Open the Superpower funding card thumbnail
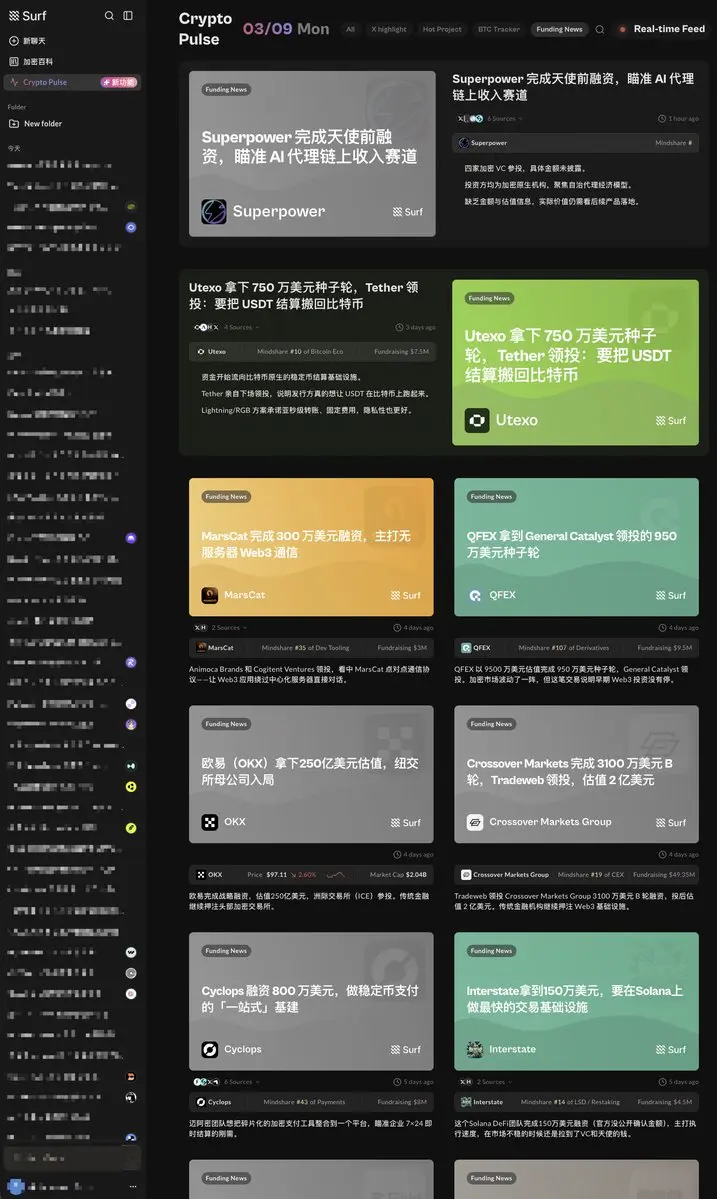The height and width of the screenshot is (1199, 717). [312, 154]
